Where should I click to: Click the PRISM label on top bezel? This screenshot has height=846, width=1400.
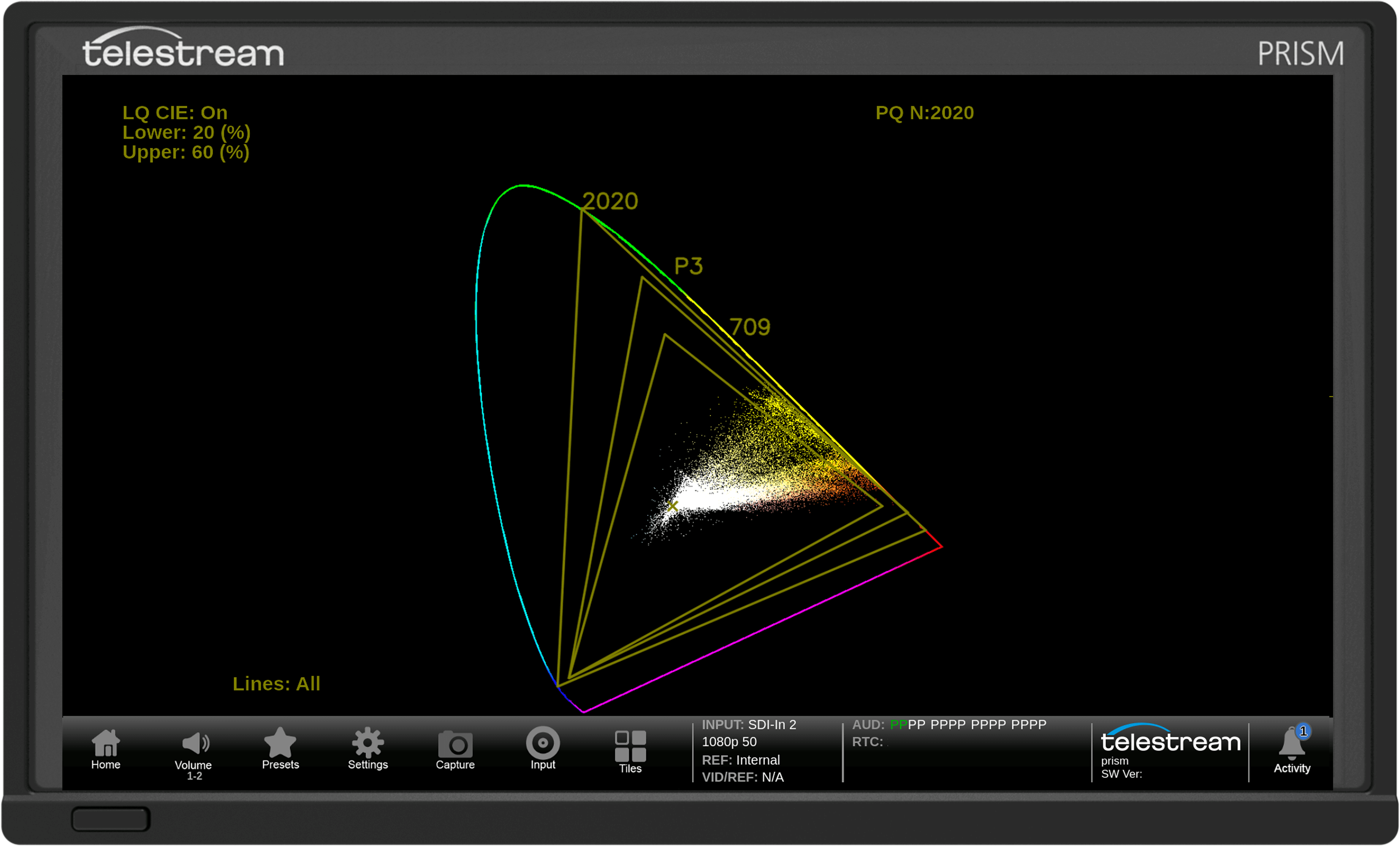[x=1300, y=54]
